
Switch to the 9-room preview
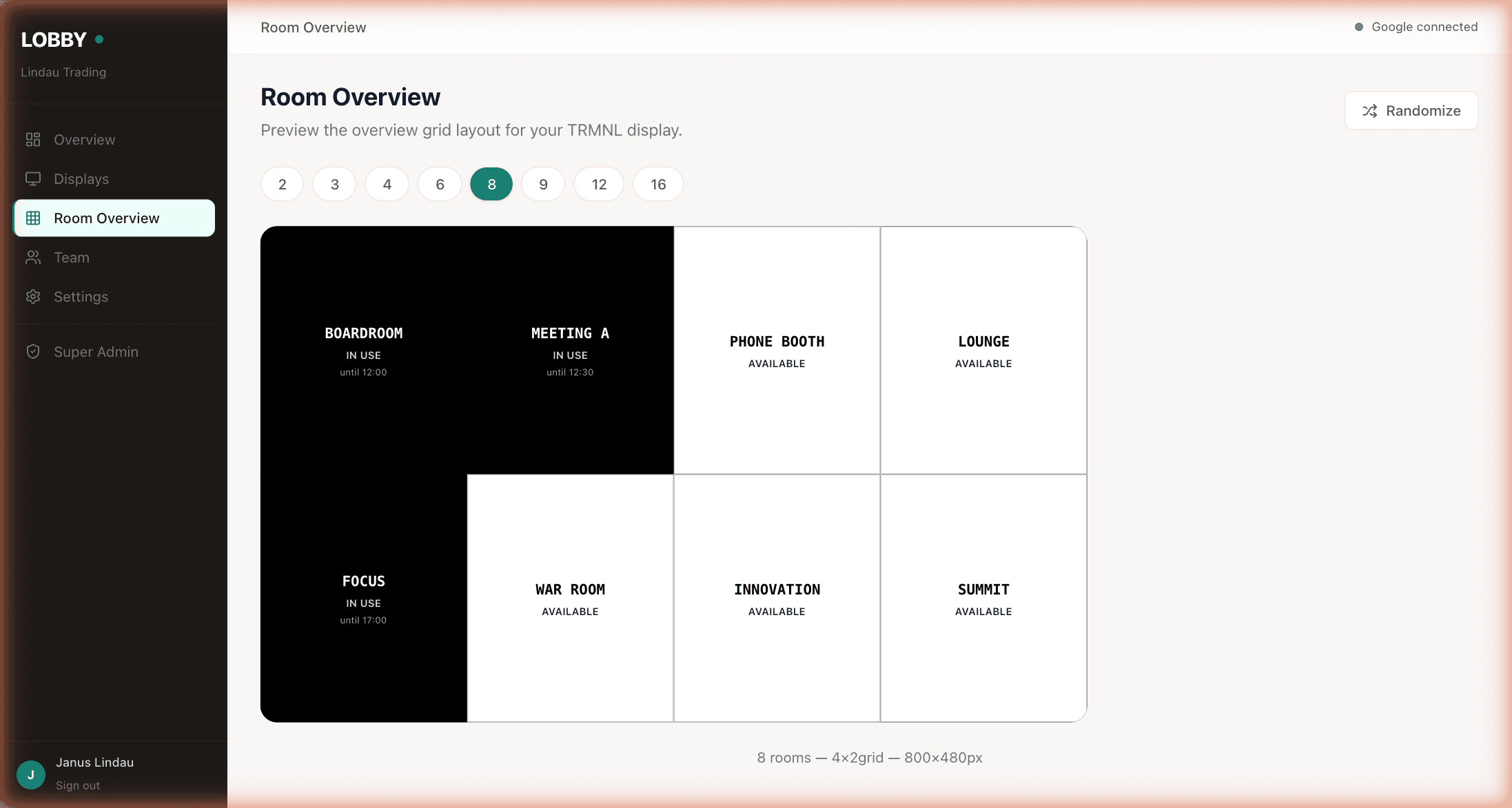[542, 184]
